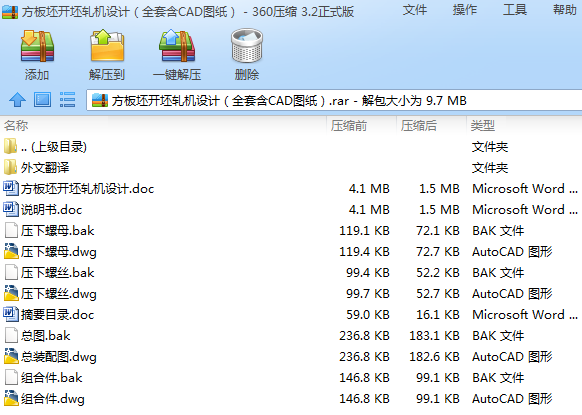The height and width of the screenshot is (415, 582).
Task: Click 183.1 KB compressed size of 总图.bak
Action: click(434, 336)
